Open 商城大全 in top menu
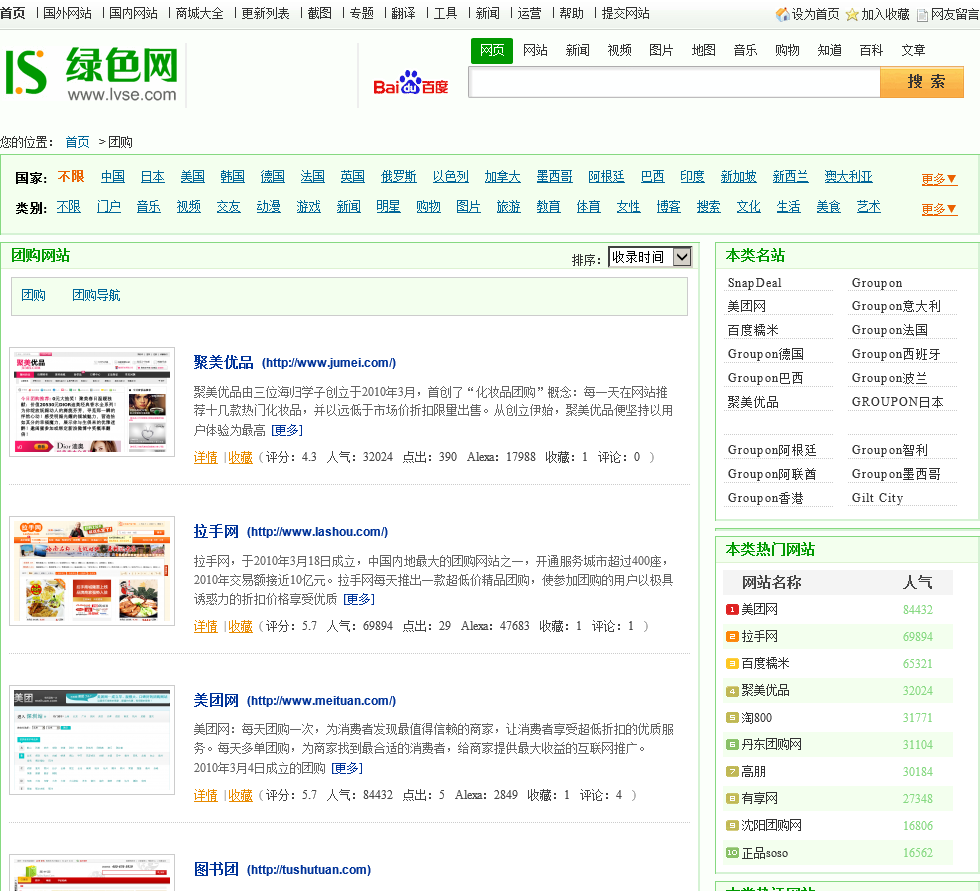This screenshot has width=980, height=891. coord(199,13)
